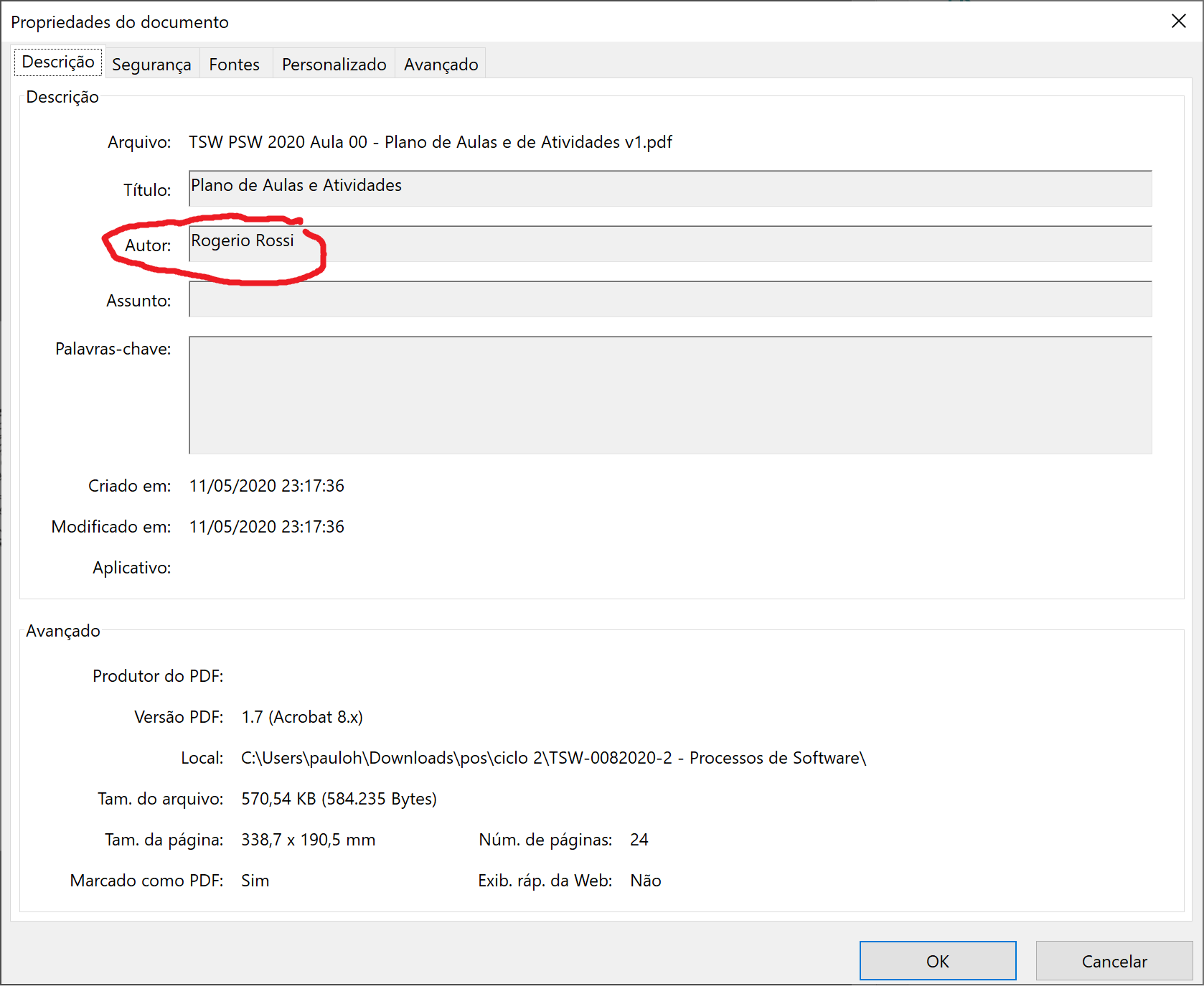Open the Fontes tab

click(x=235, y=65)
